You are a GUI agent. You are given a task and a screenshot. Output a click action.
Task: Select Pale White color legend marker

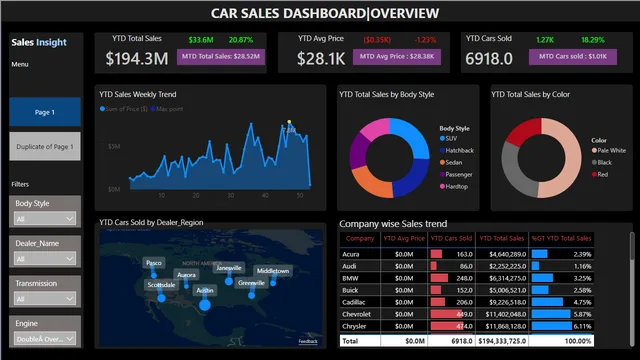(x=594, y=151)
